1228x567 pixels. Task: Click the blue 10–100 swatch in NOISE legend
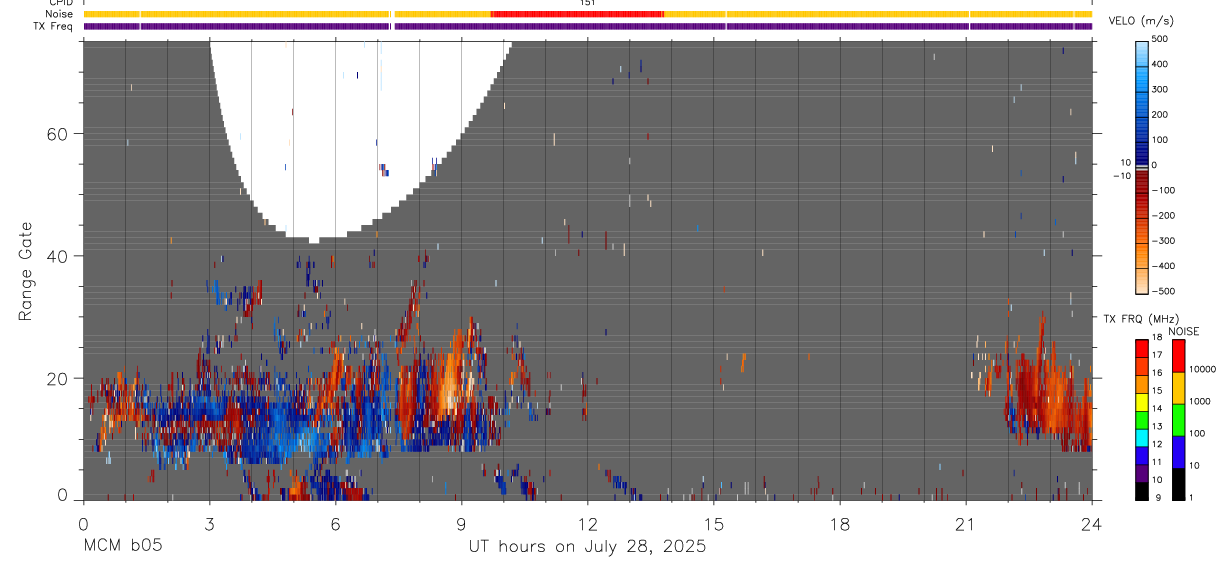(x=1178, y=451)
